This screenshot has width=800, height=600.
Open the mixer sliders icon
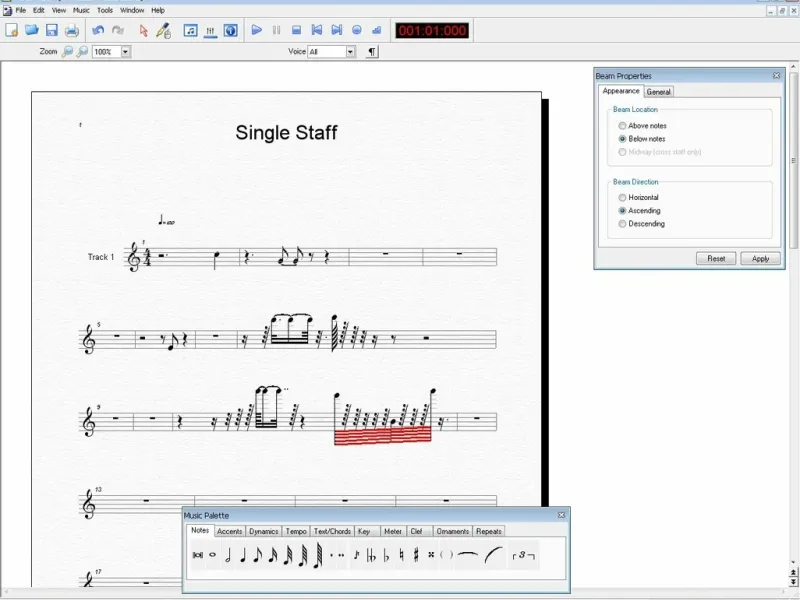[210, 31]
